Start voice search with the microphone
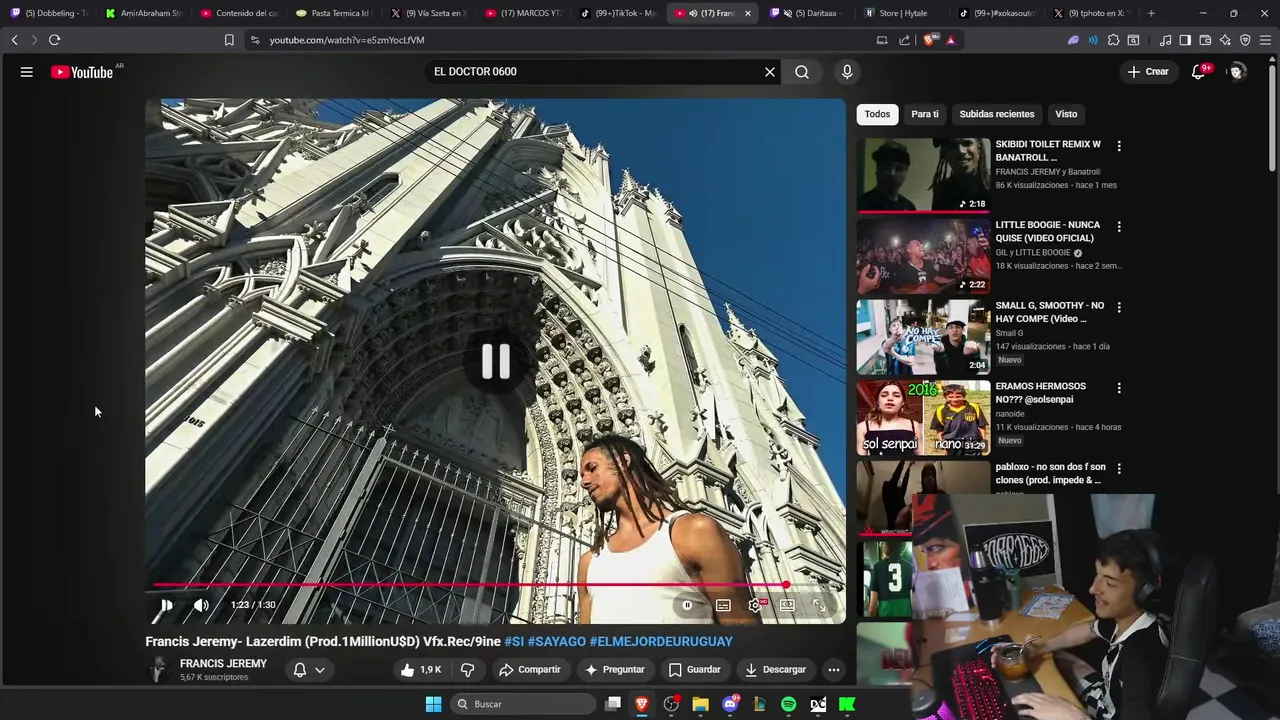 tap(847, 72)
